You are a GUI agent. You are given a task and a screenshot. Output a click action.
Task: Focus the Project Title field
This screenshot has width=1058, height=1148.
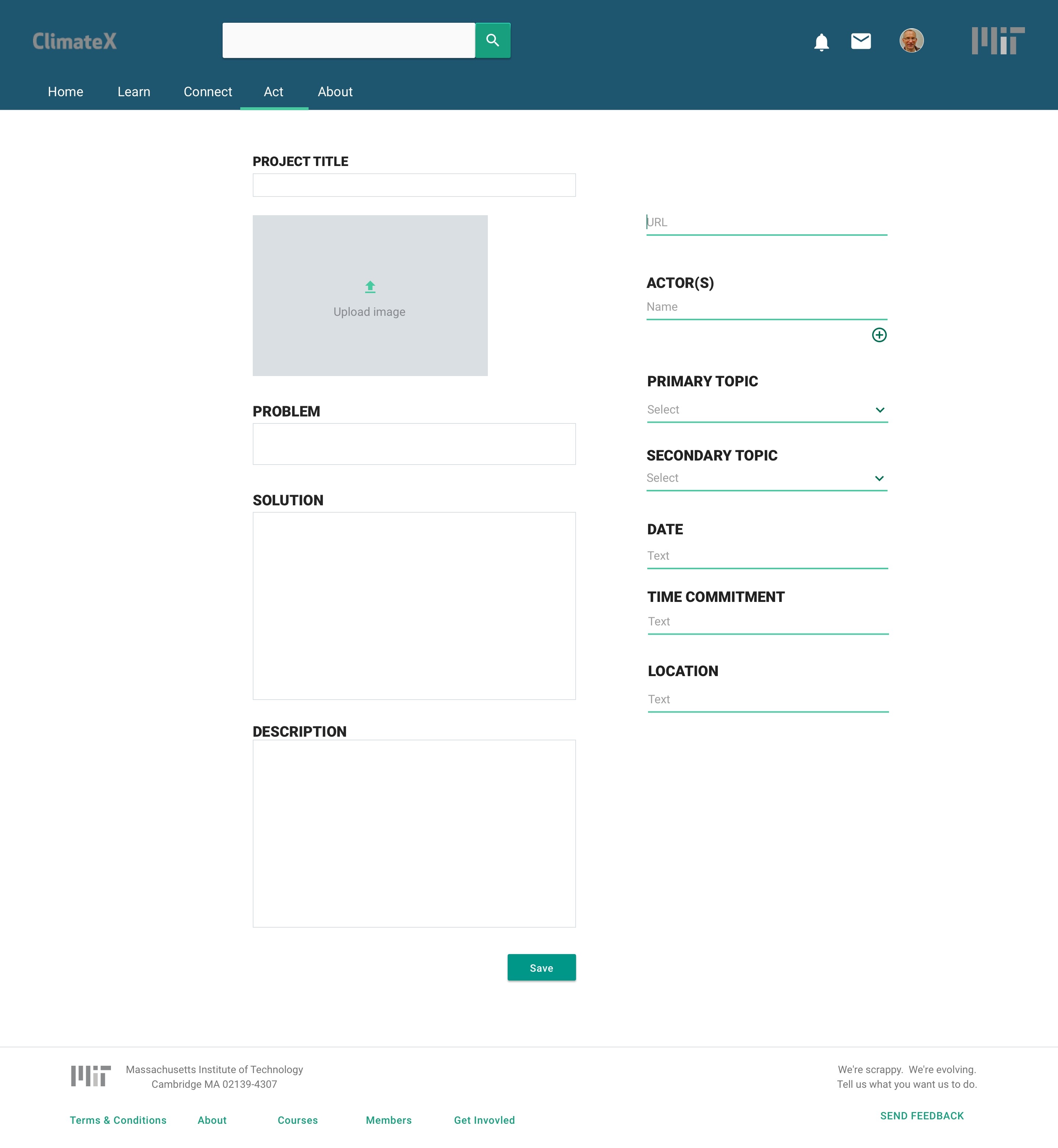click(x=413, y=185)
